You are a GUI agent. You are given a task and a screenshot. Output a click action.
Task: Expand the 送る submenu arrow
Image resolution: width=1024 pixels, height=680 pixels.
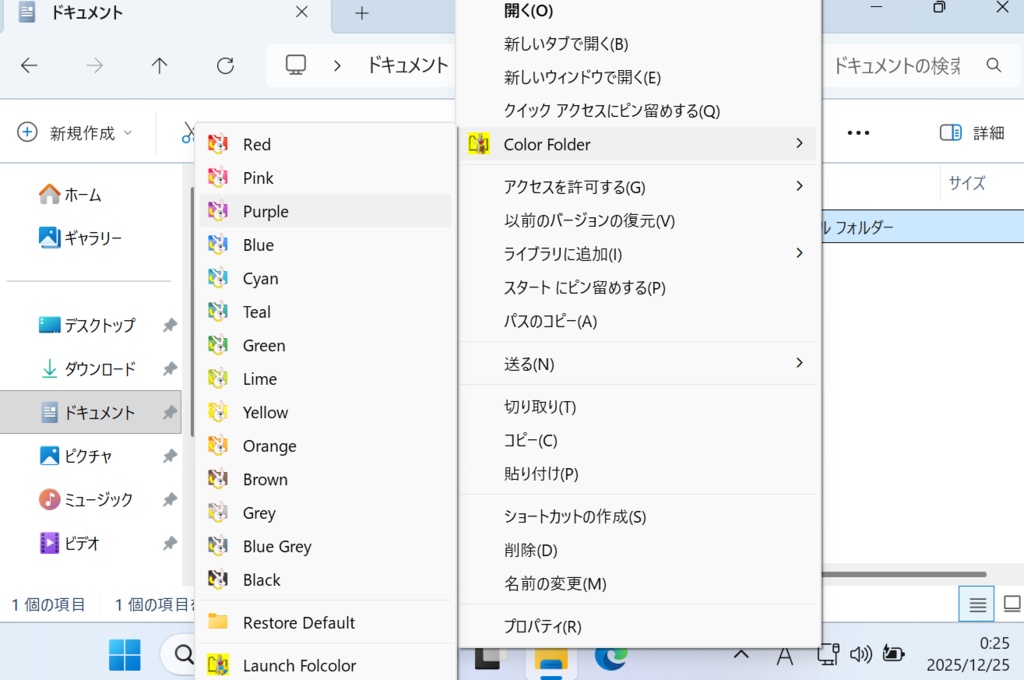pos(799,363)
